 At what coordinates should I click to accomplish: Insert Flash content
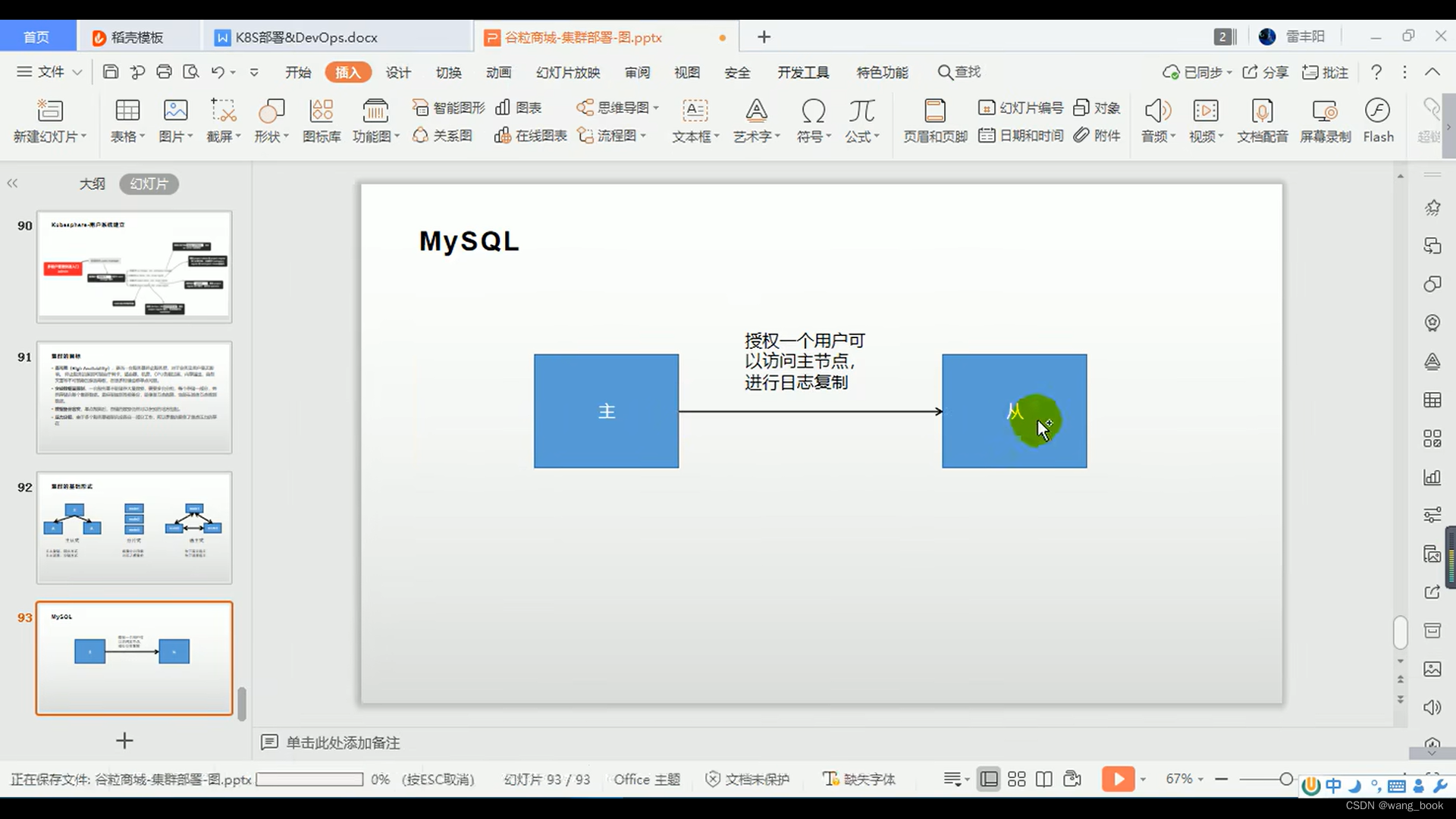click(x=1378, y=121)
